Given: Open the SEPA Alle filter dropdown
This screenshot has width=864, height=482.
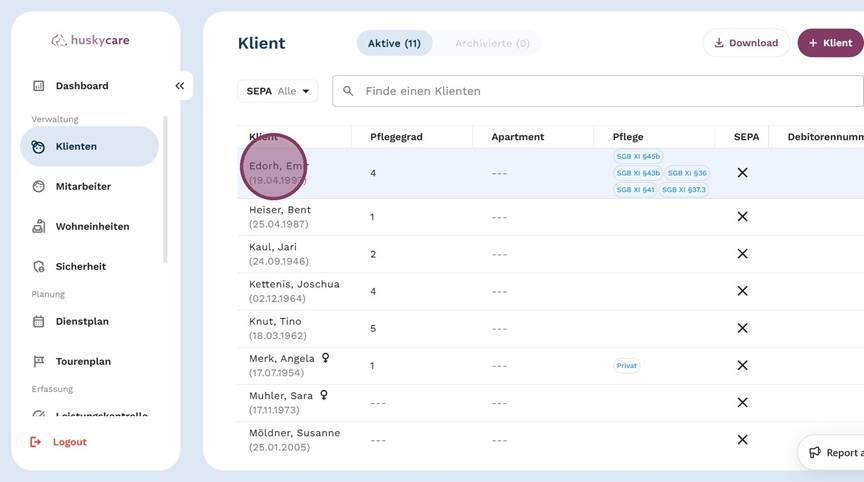Looking at the screenshot, I should [x=277, y=91].
